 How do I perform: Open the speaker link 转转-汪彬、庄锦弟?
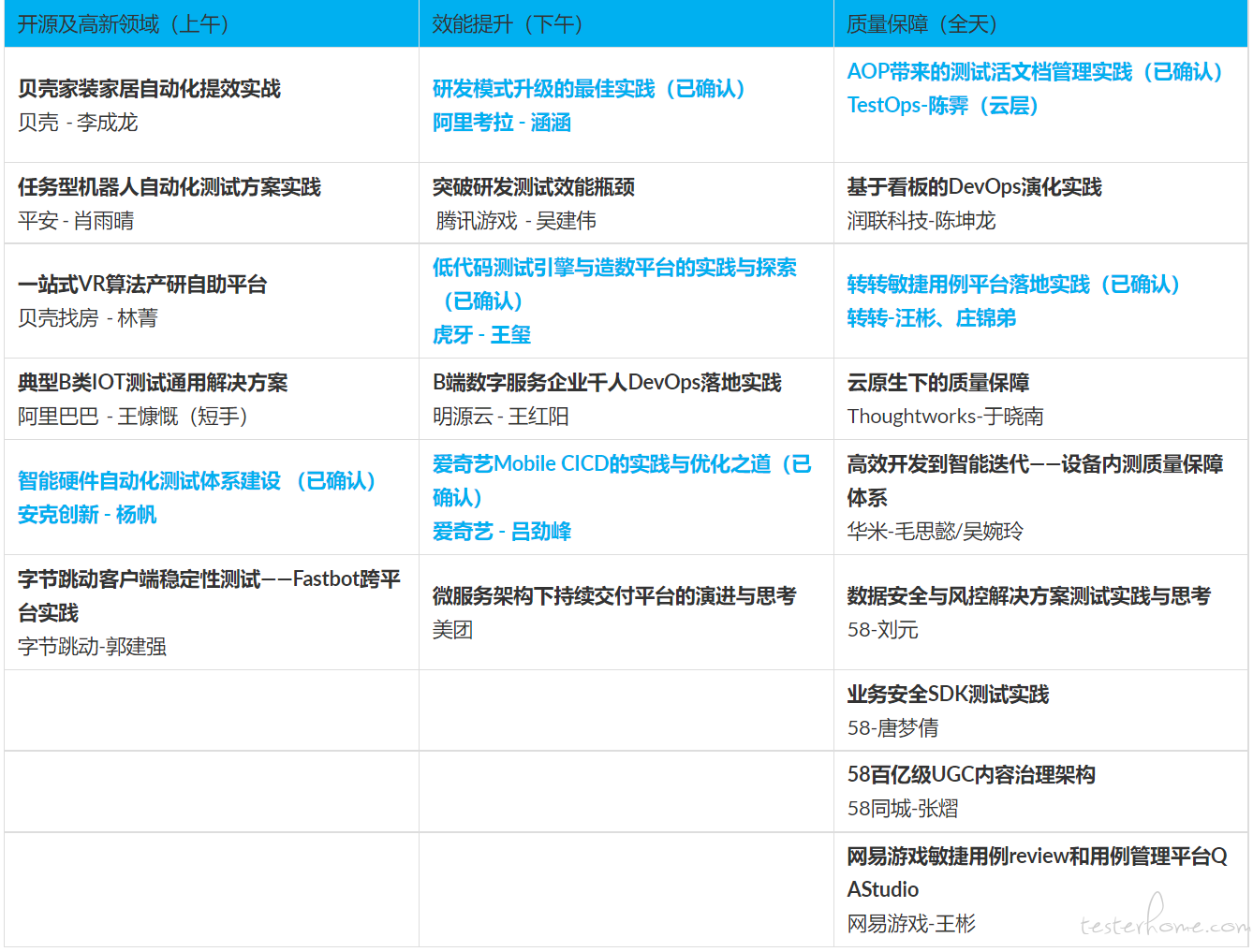point(932,318)
